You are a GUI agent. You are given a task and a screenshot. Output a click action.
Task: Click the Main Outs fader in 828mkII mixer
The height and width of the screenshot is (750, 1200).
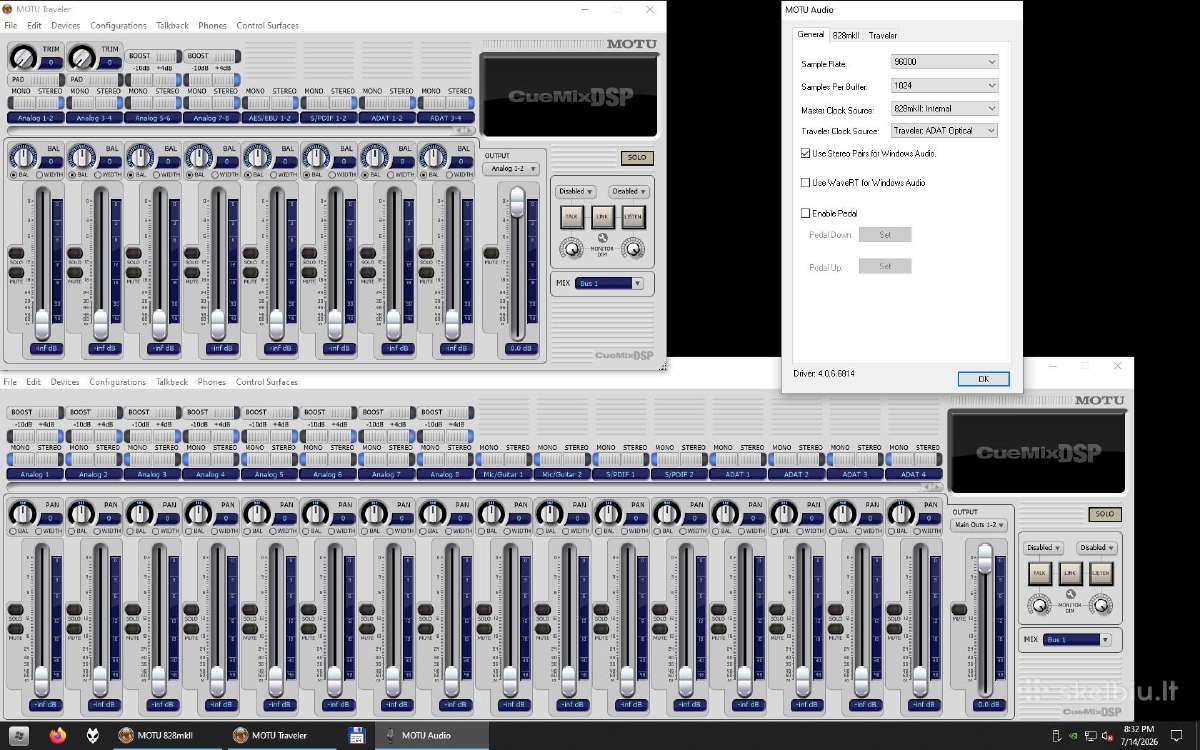click(985, 558)
